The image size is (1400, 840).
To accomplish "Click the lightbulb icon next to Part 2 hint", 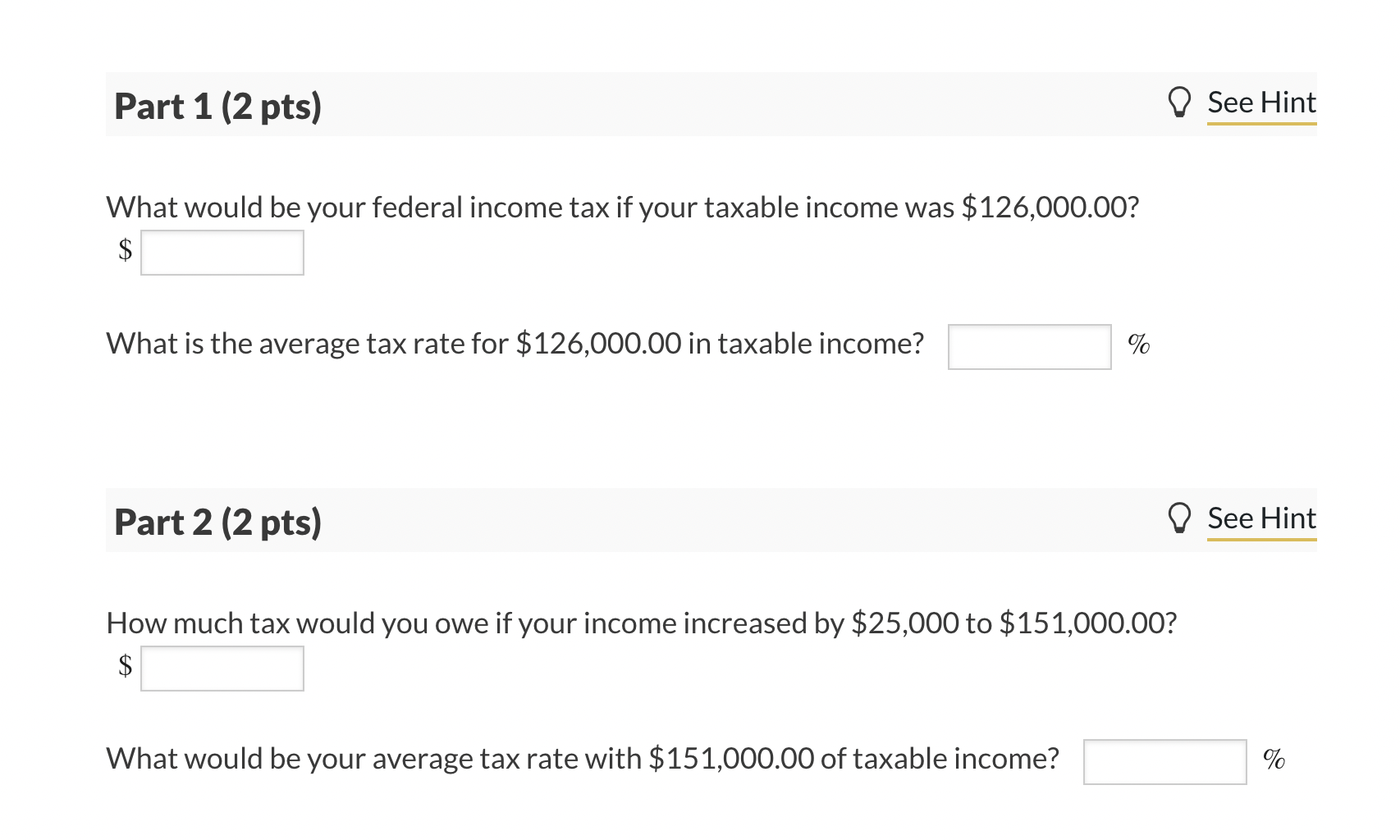I will click(1180, 518).
